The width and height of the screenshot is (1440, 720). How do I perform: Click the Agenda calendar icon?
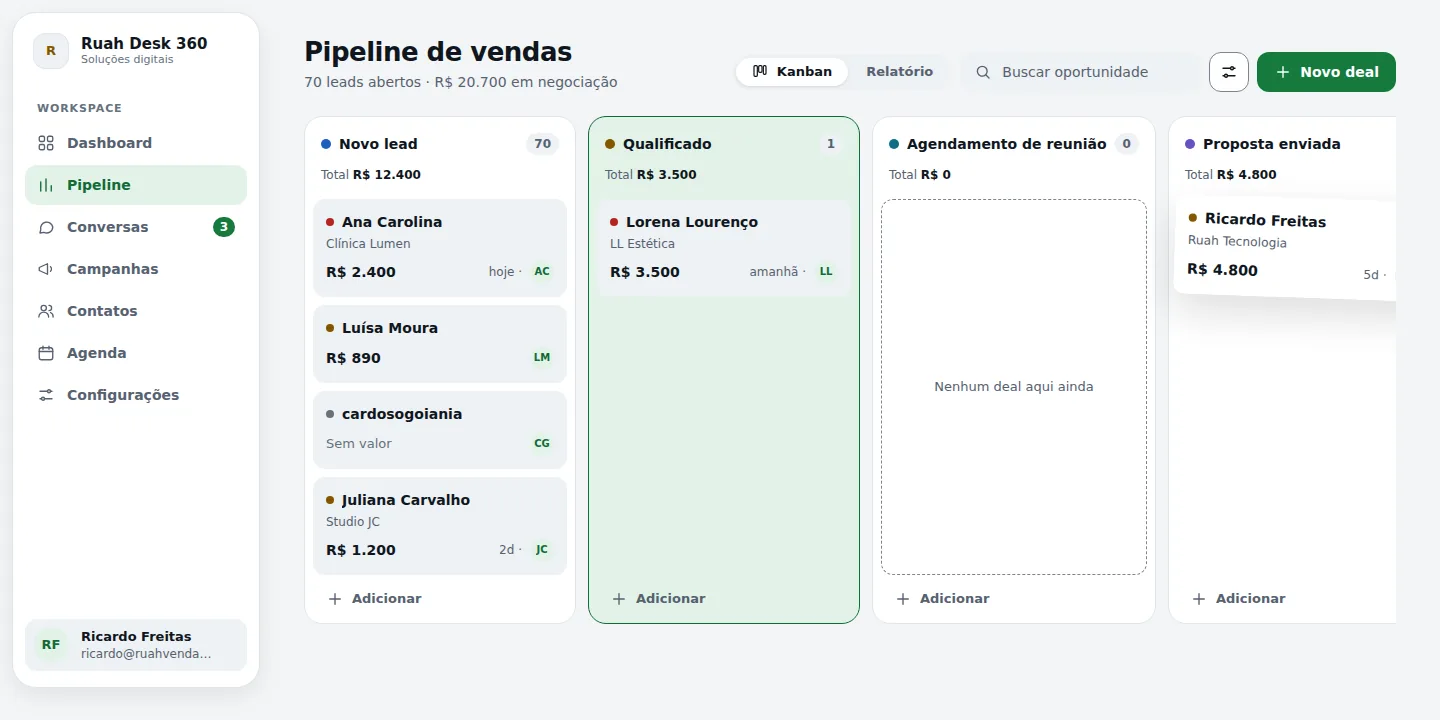click(x=46, y=353)
